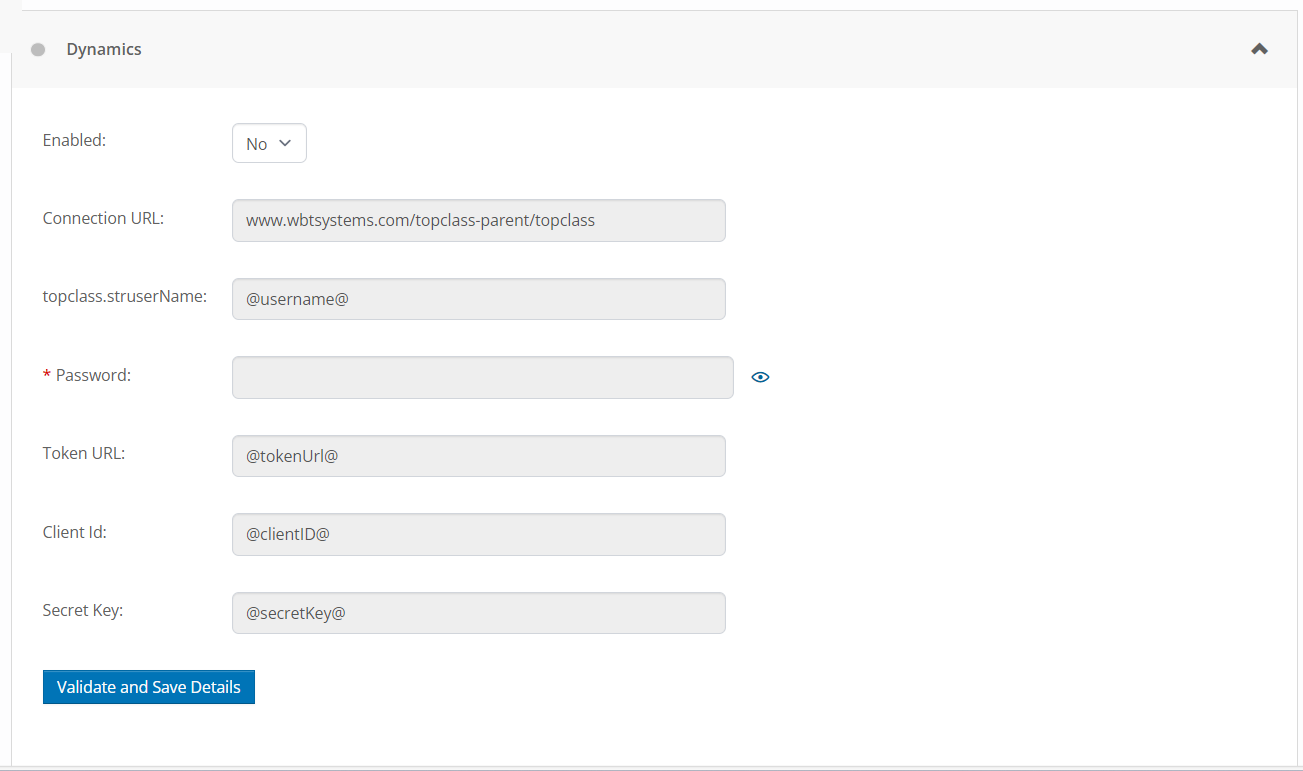Collapse the Dynamics panel with the chevron
Viewport: 1303px width, 771px height.
tap(1259, 49)
